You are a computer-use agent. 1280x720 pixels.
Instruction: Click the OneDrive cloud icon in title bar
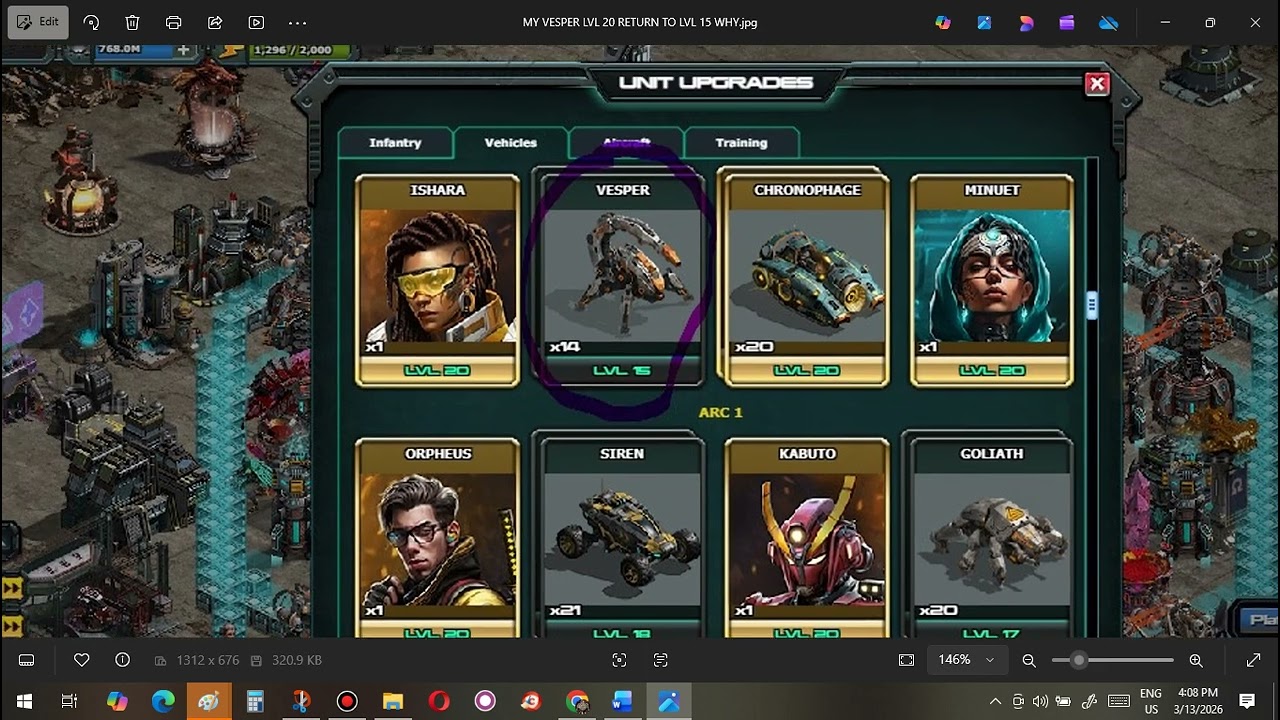point(1108,22)
